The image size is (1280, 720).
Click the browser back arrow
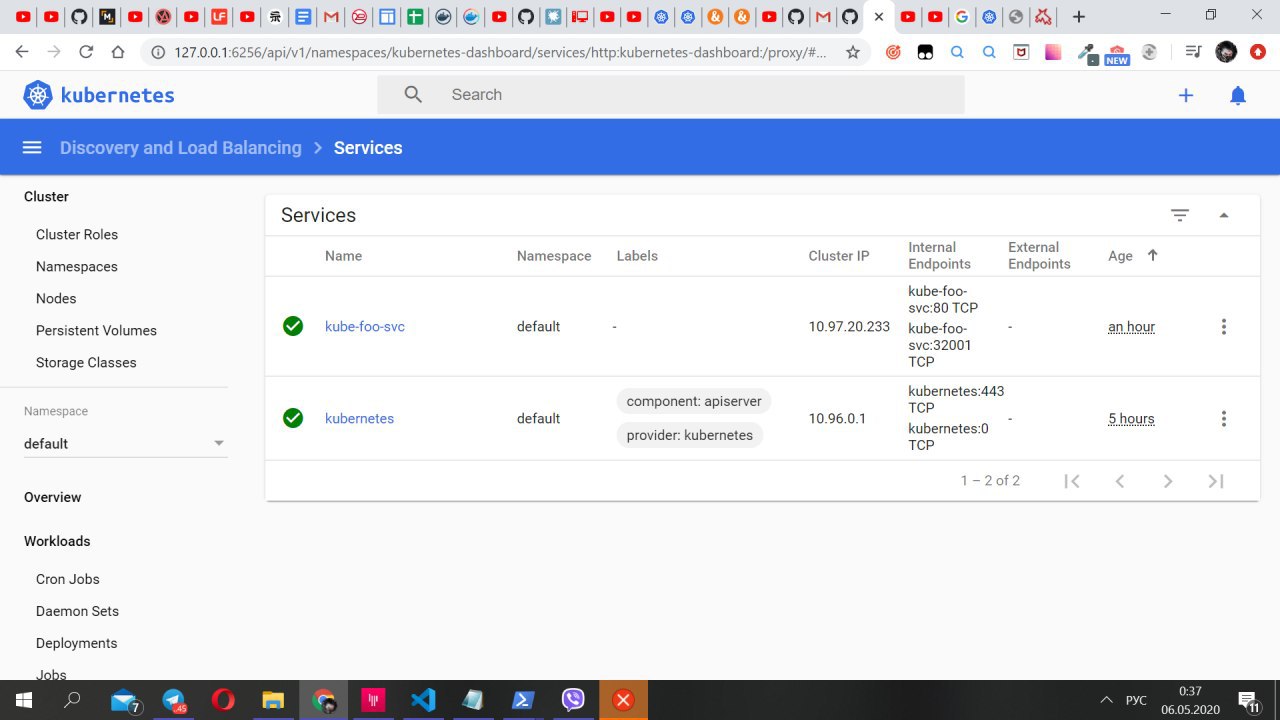pos(22,52)
